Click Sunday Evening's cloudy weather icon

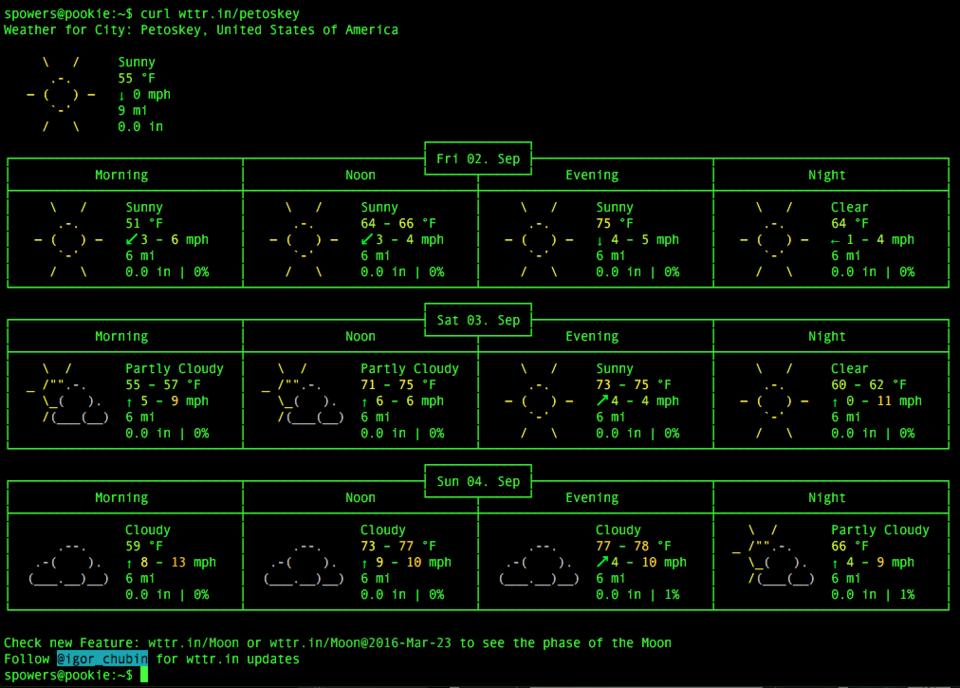tap(539, 563)
